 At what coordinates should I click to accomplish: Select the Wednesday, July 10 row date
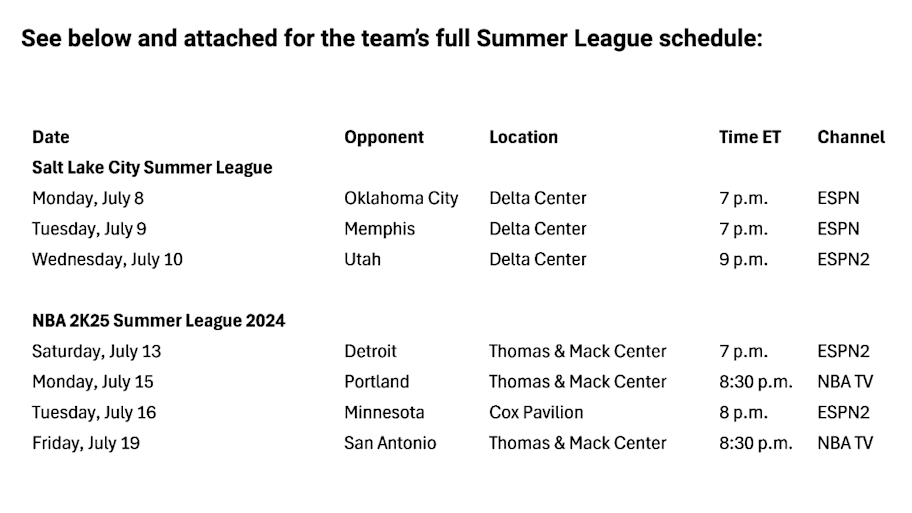tap(107, 259)
